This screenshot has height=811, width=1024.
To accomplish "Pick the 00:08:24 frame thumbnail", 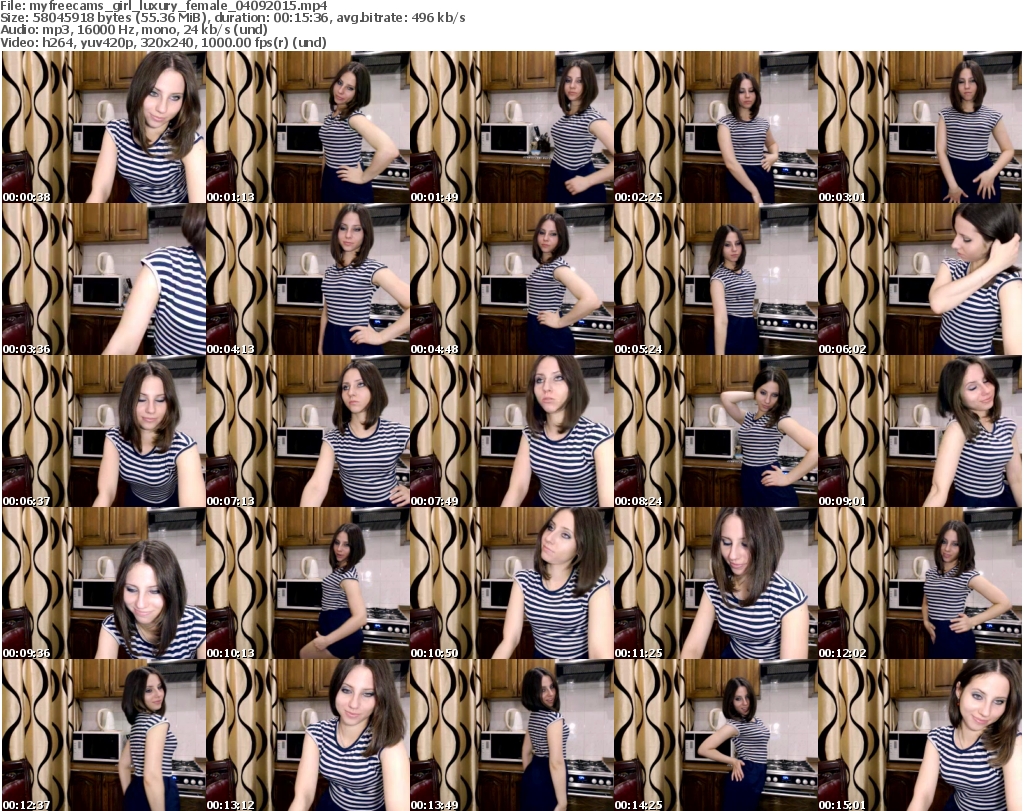I will 715,431.
